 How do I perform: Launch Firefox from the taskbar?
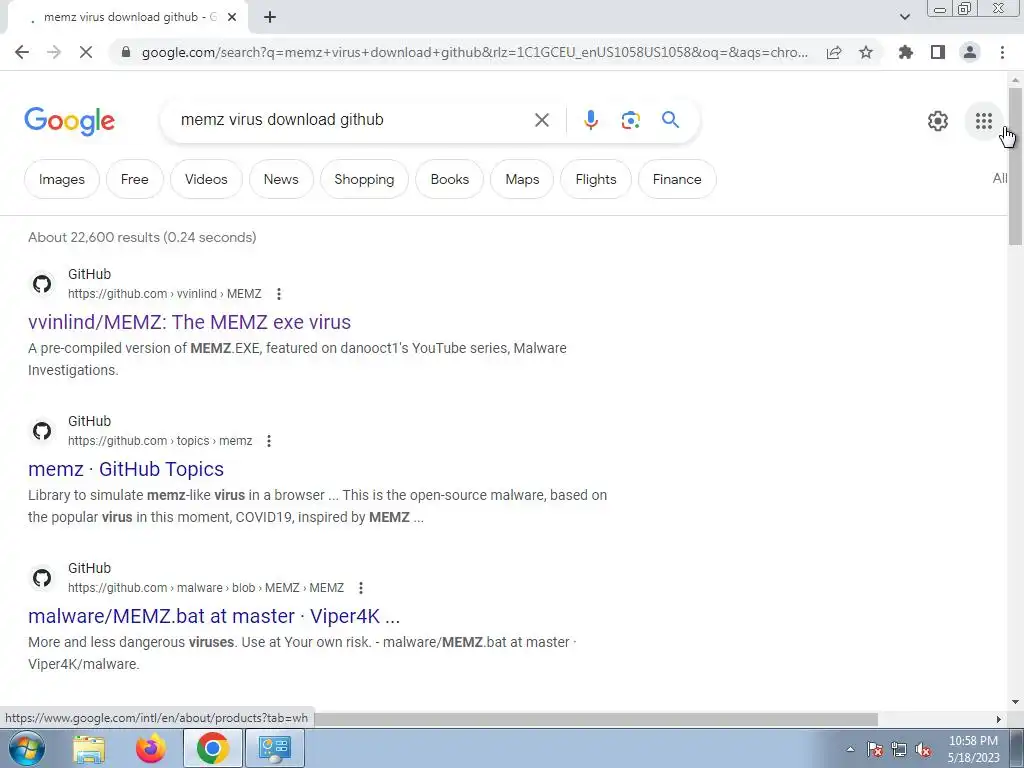(150, 749)
